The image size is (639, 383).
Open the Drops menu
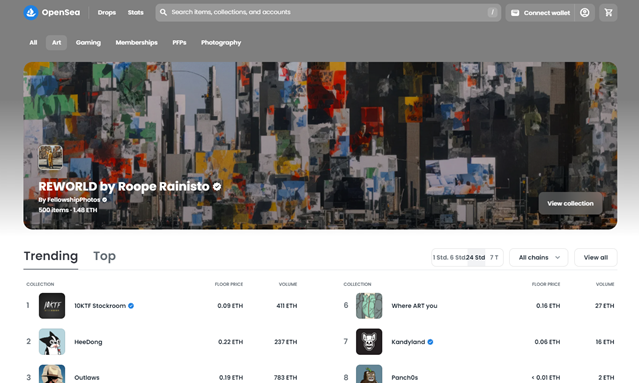[x=107, y=13]
